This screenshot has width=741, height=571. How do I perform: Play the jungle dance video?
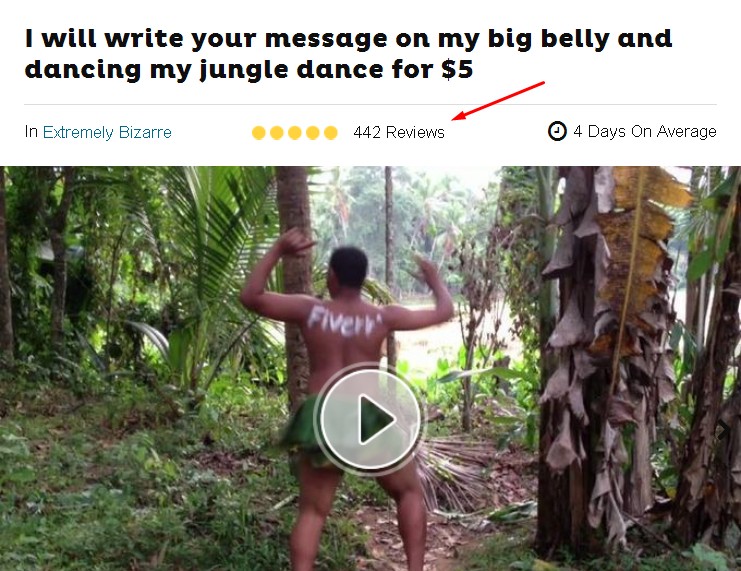click(370, 419)
